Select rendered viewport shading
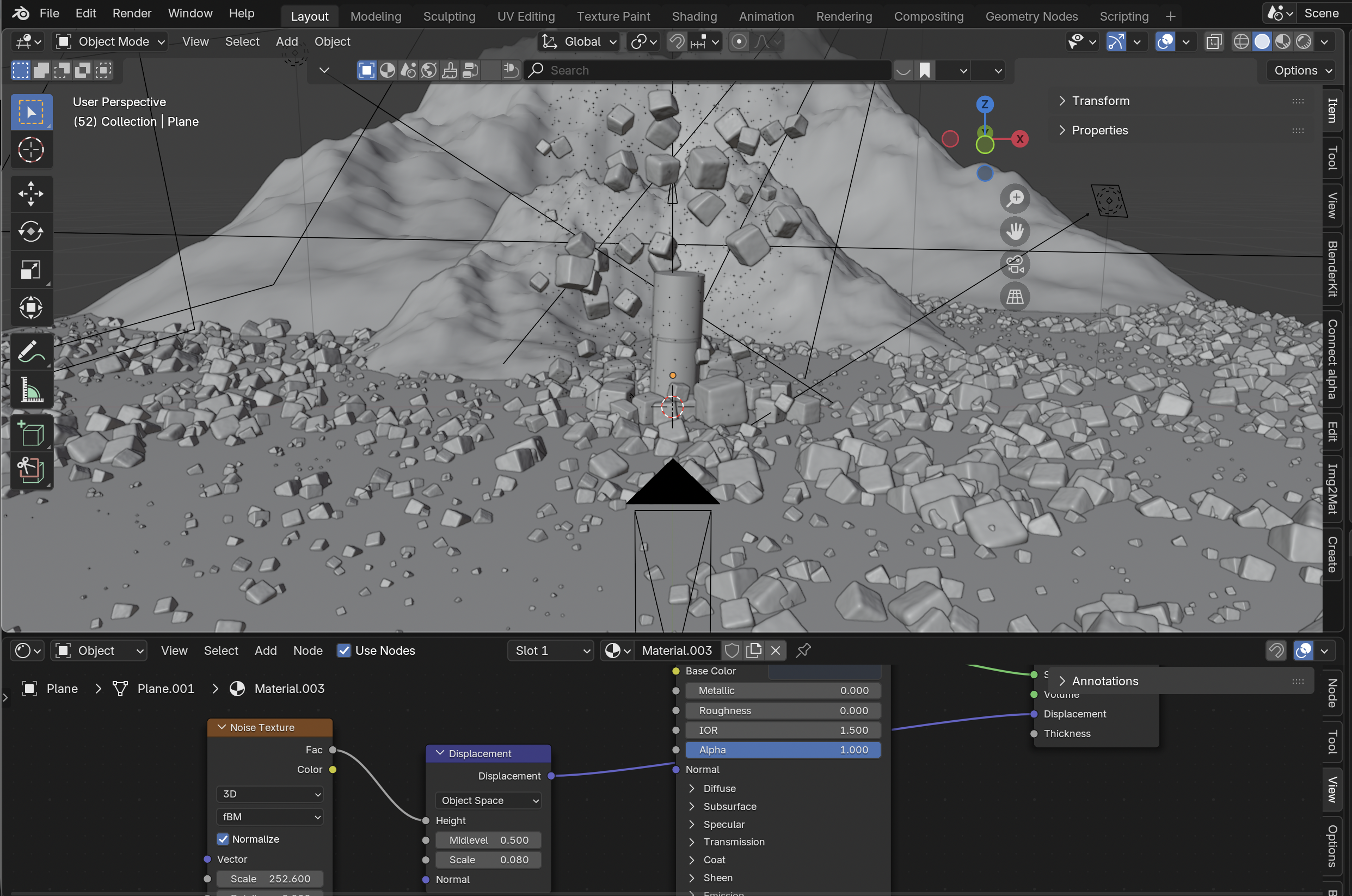 (1304, 42)
